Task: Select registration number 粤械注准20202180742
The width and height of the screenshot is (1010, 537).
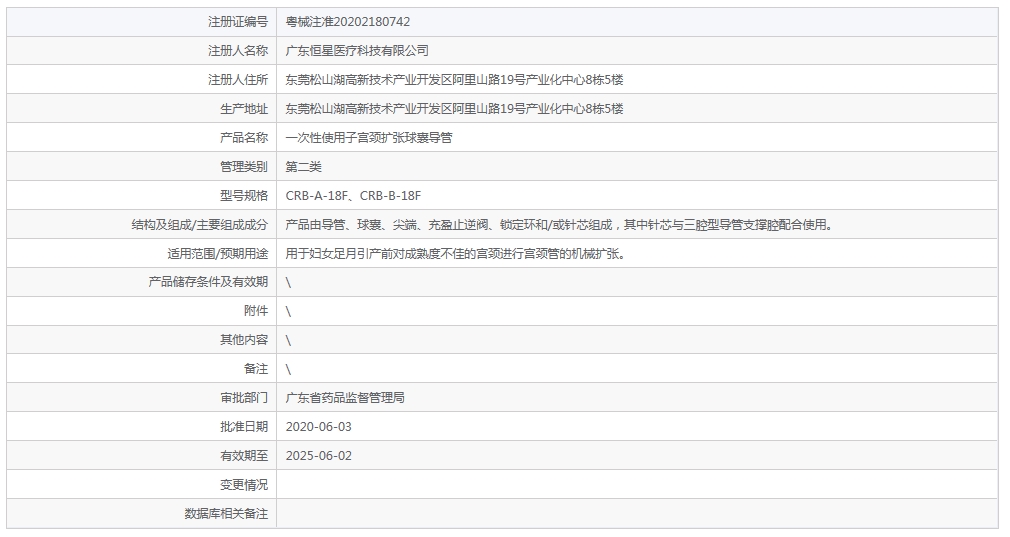Action: (x=348, y=22)
